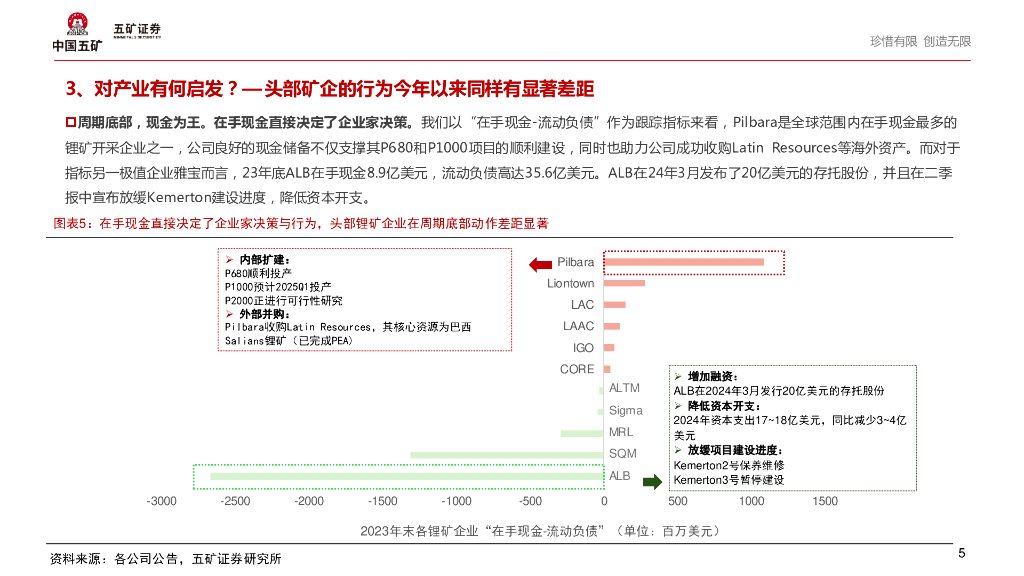This screenshot has width=1024, height=576.
Task: Click the bold text 周期底部，现金为王
Action: click(x=138, y=123)
